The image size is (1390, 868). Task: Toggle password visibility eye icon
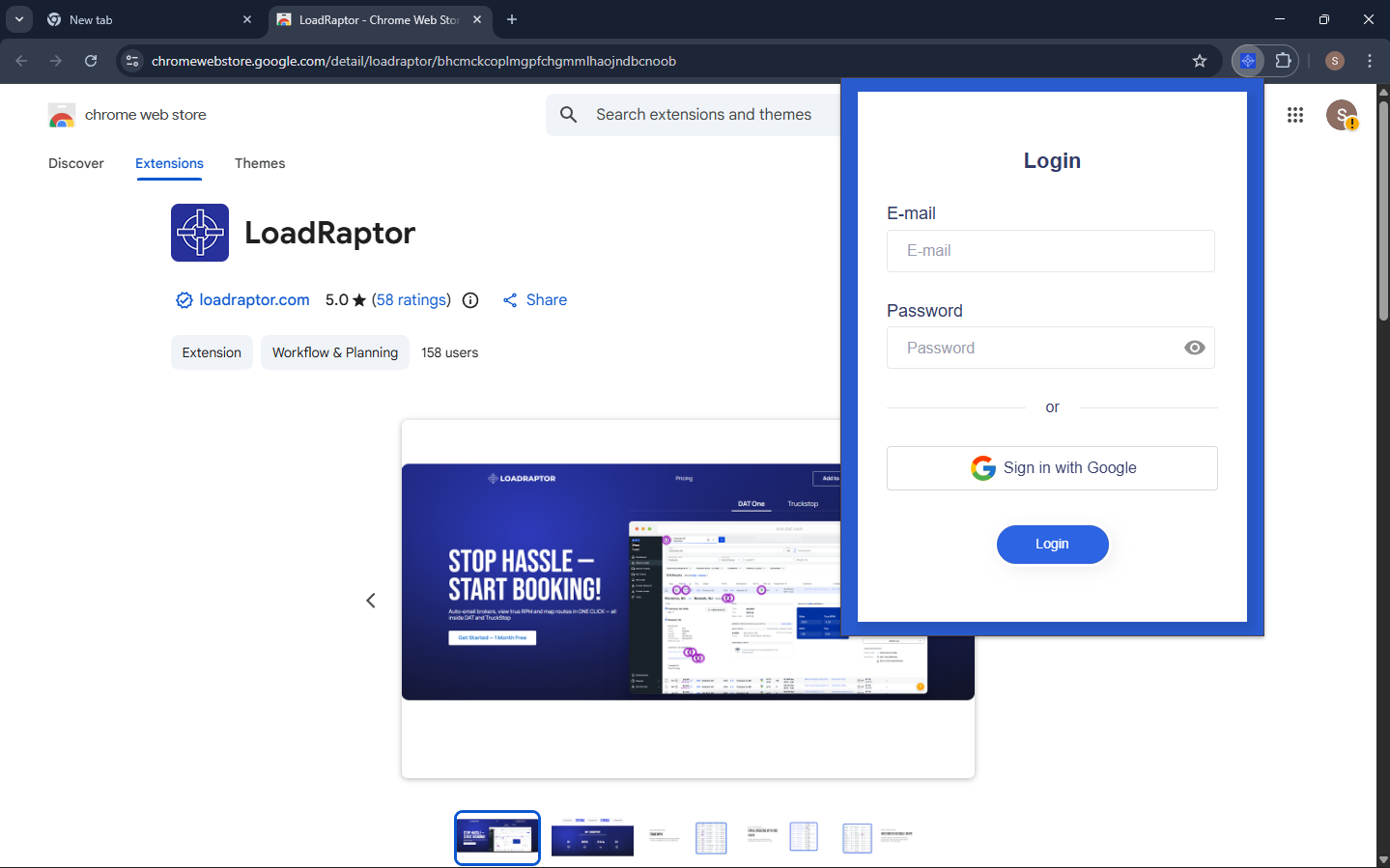coord(1195,348)
